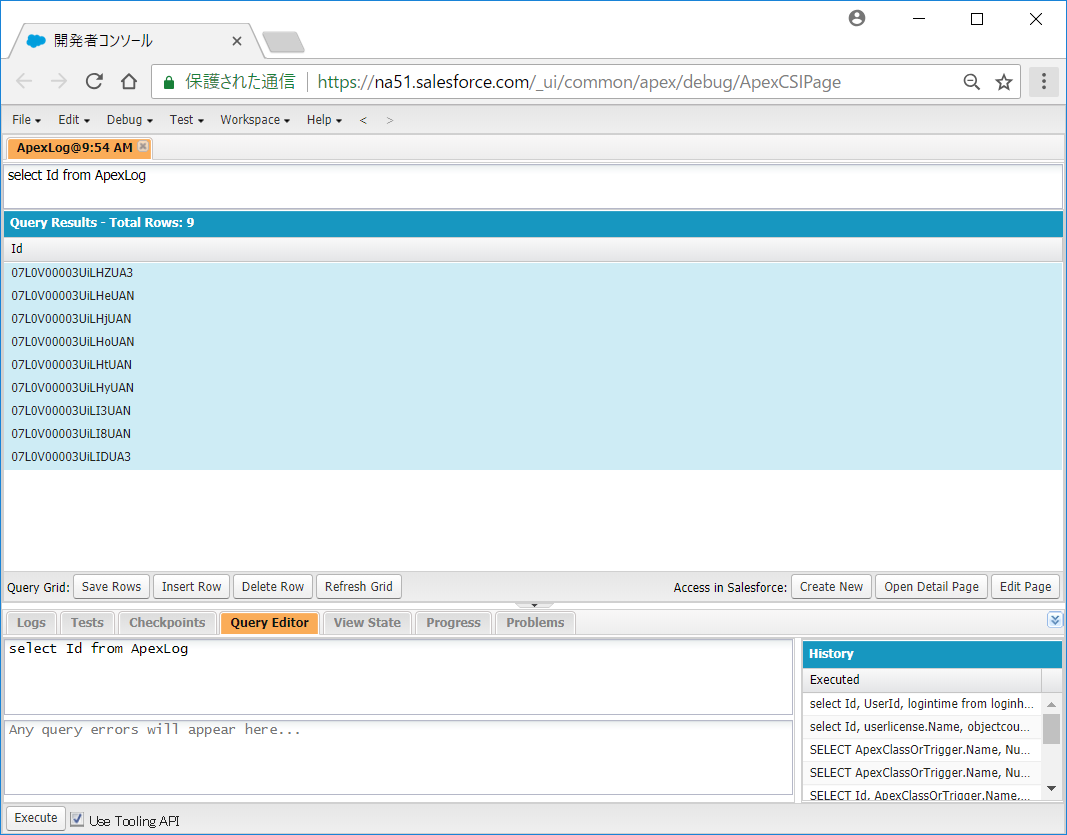The width and height of the screenshot is (1067, 835).
Task: Open history query 'select Id, userlicense.Name'
Action: coord(922,727)
